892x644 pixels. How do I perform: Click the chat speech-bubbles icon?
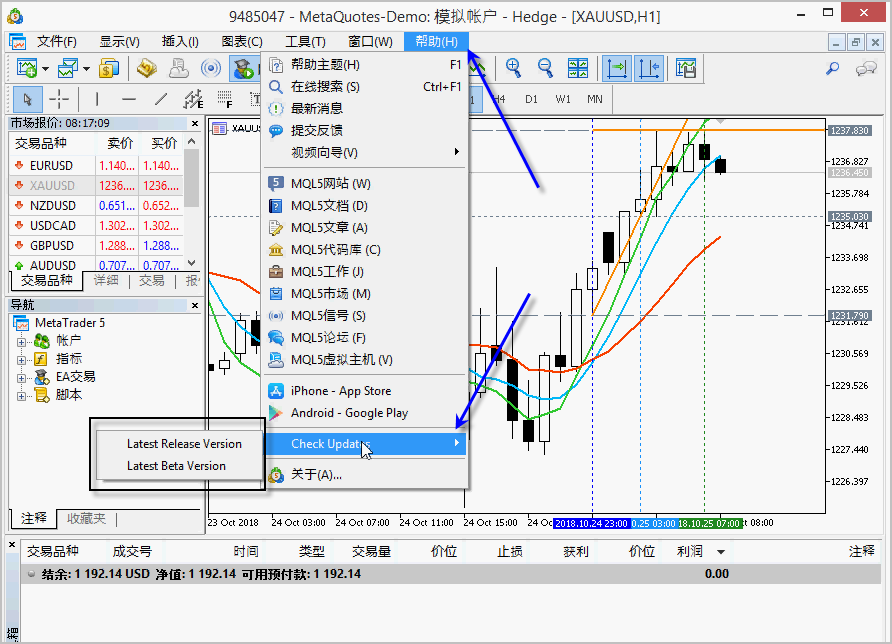point(866,69)
